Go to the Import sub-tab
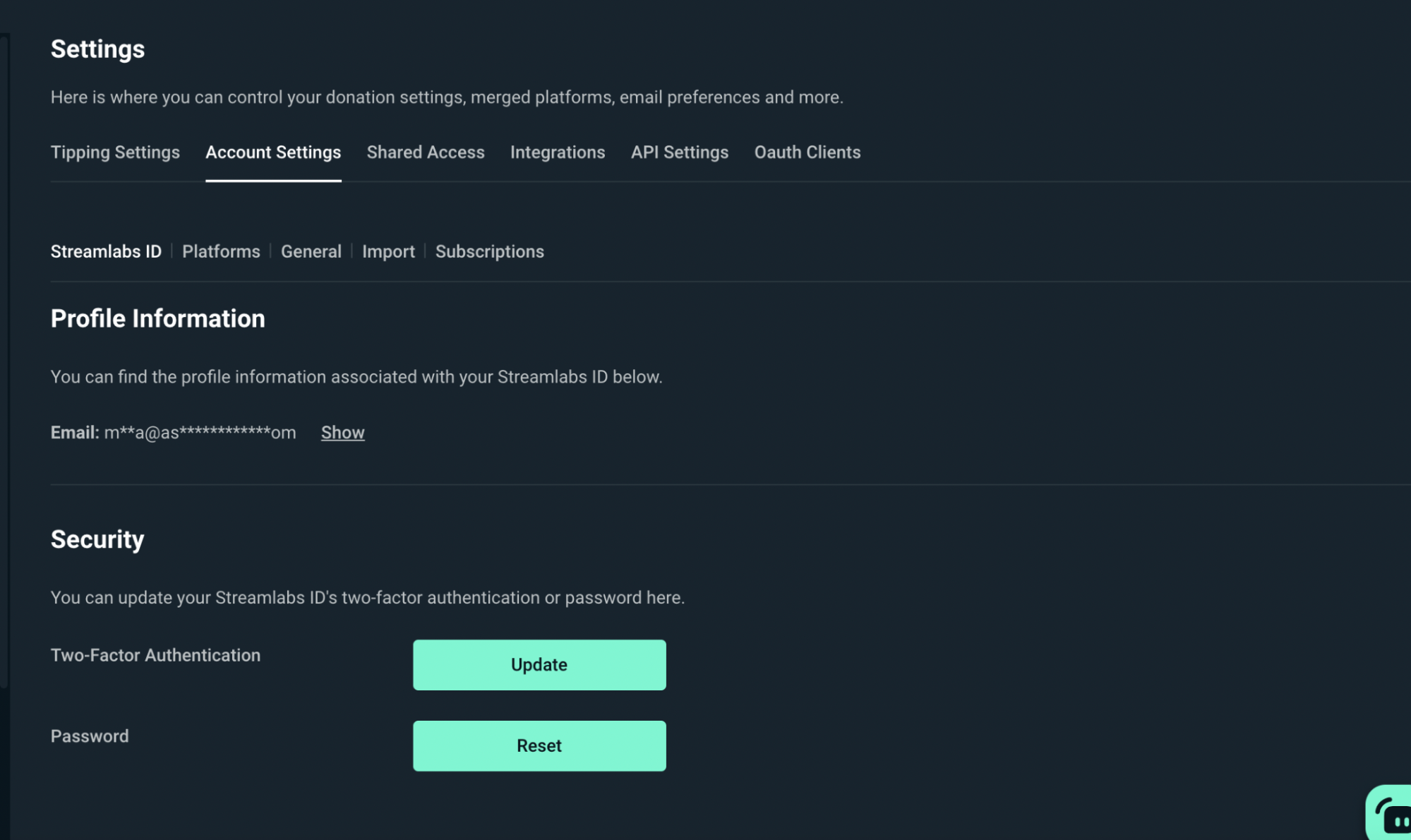The height and width of the screenshot is (840, 1411). [388, 251]
